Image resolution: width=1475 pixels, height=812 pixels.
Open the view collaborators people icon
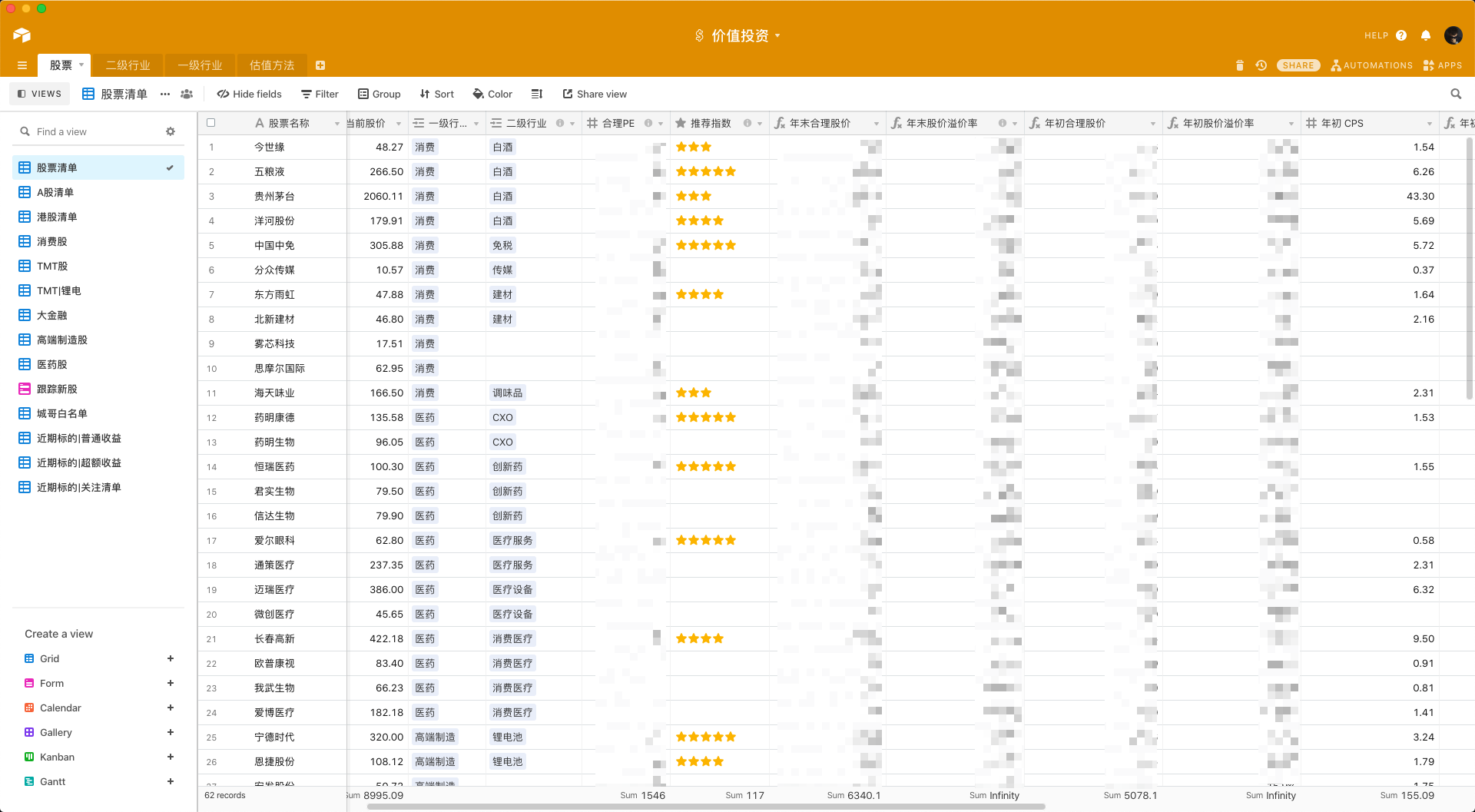[x=187, y=94]
